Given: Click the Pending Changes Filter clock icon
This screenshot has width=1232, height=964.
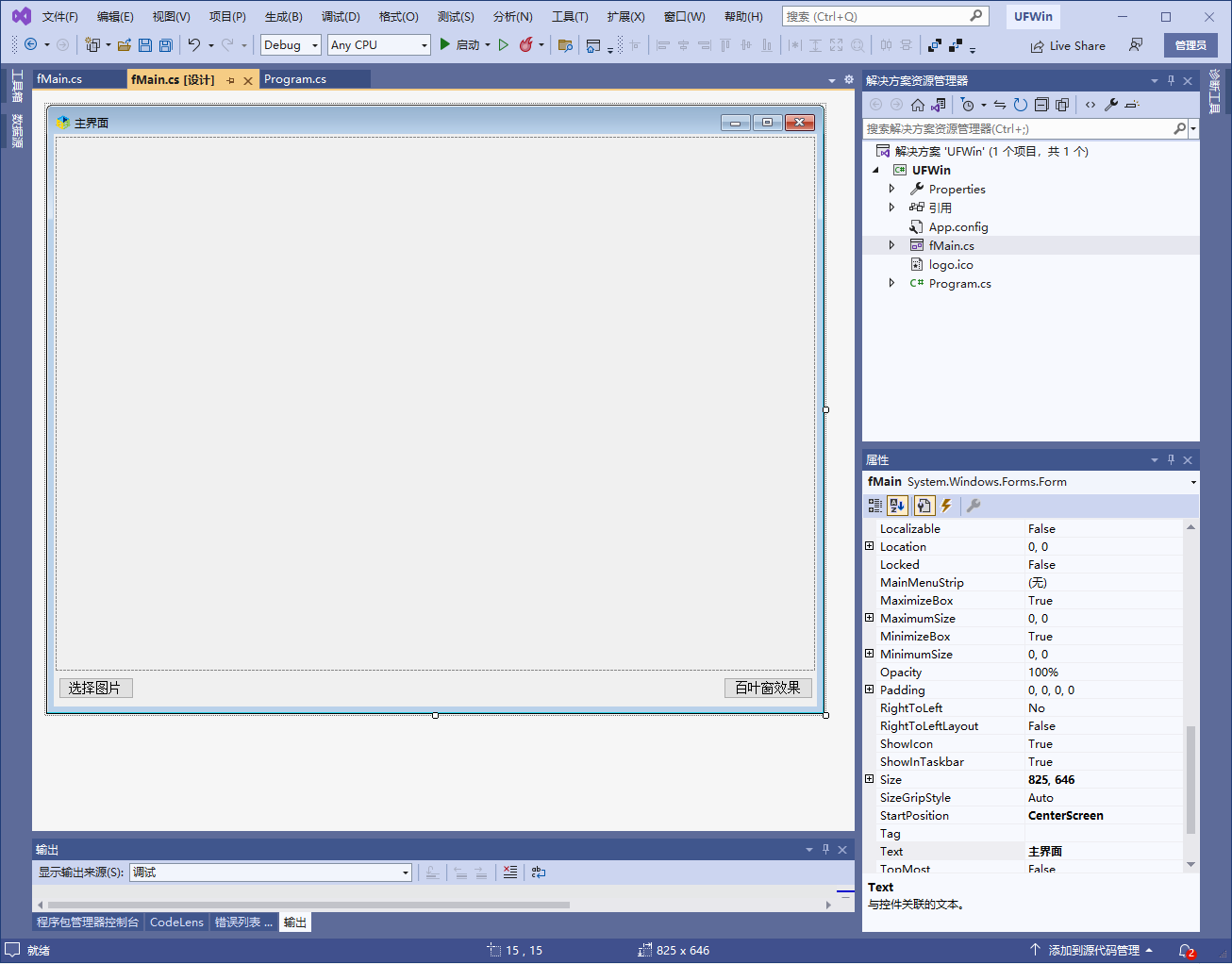Looking at the screenshot, I should click(967, 105).
